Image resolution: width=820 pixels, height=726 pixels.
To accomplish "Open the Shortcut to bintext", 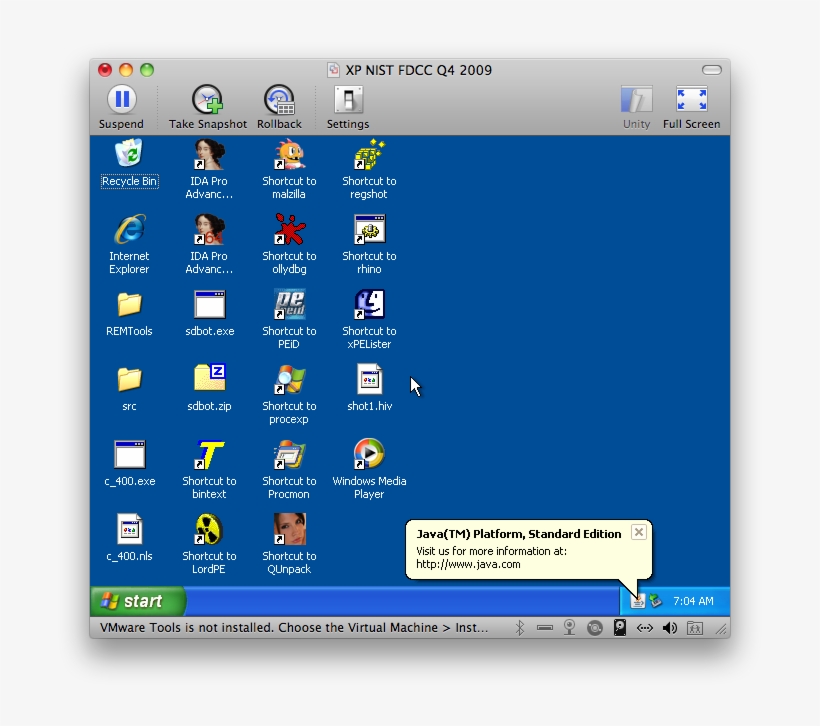I will 208,455.
